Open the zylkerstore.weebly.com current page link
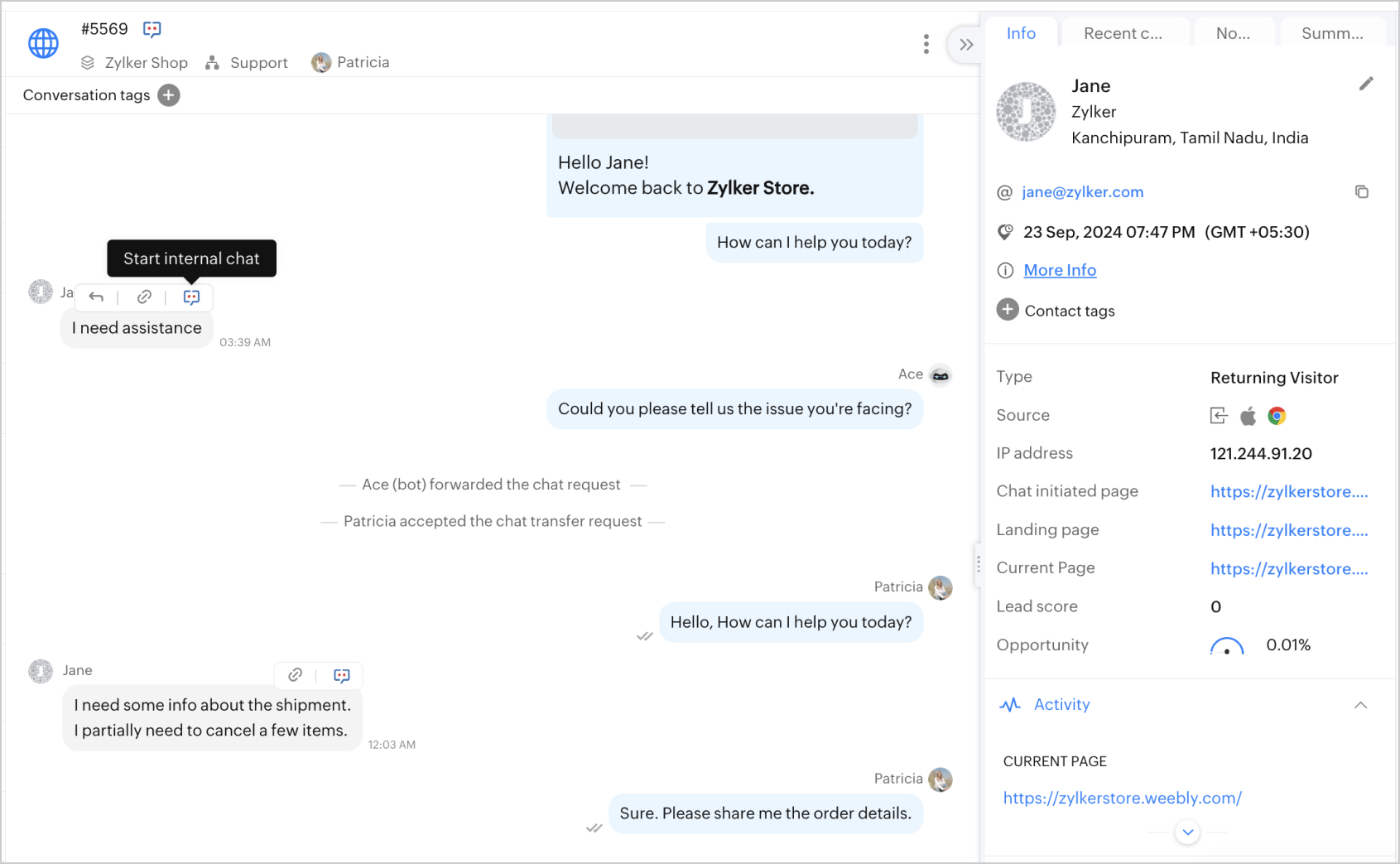This screenshot has width=1400, height=864. point(1122,798)
